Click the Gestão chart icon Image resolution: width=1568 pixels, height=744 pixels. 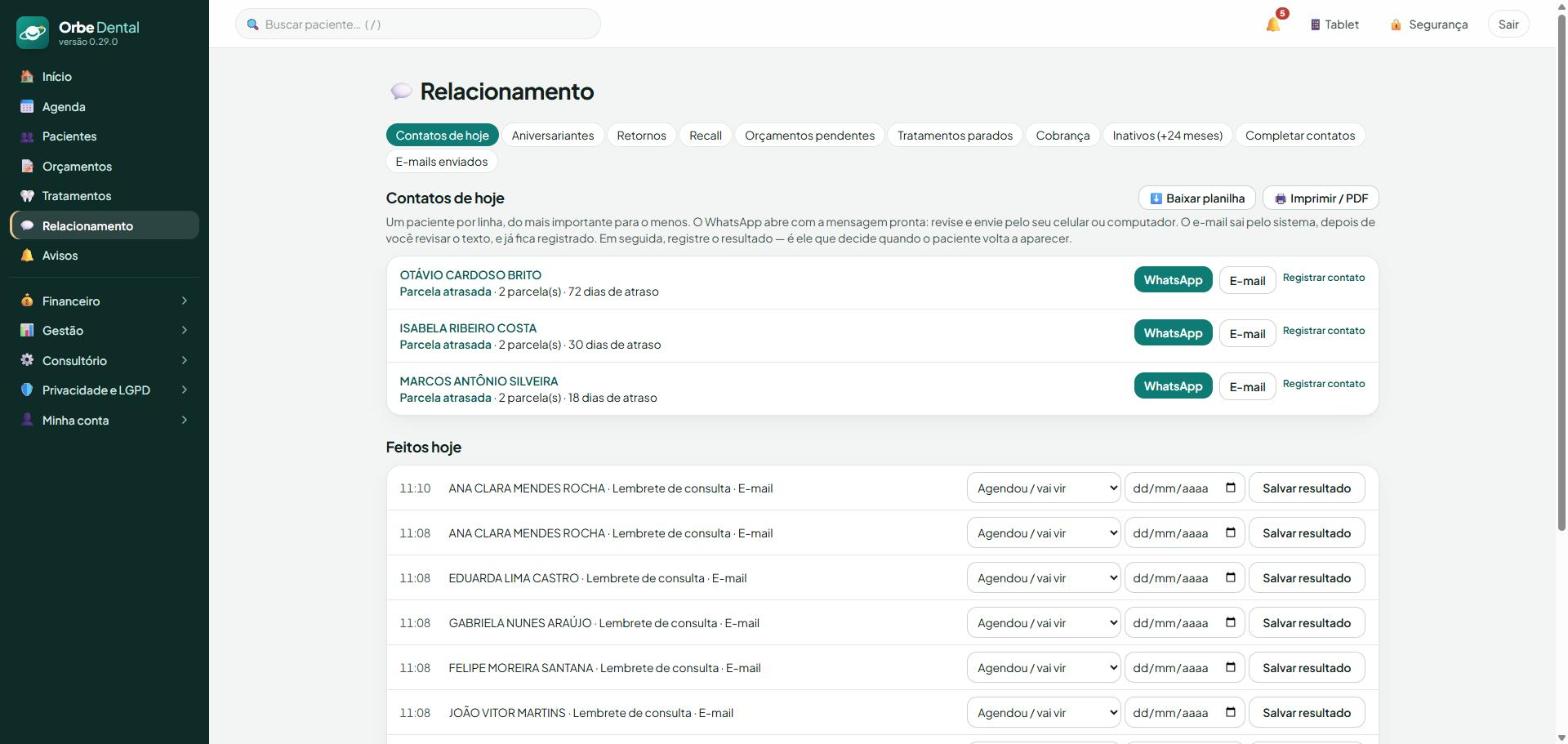click(27, 331)
